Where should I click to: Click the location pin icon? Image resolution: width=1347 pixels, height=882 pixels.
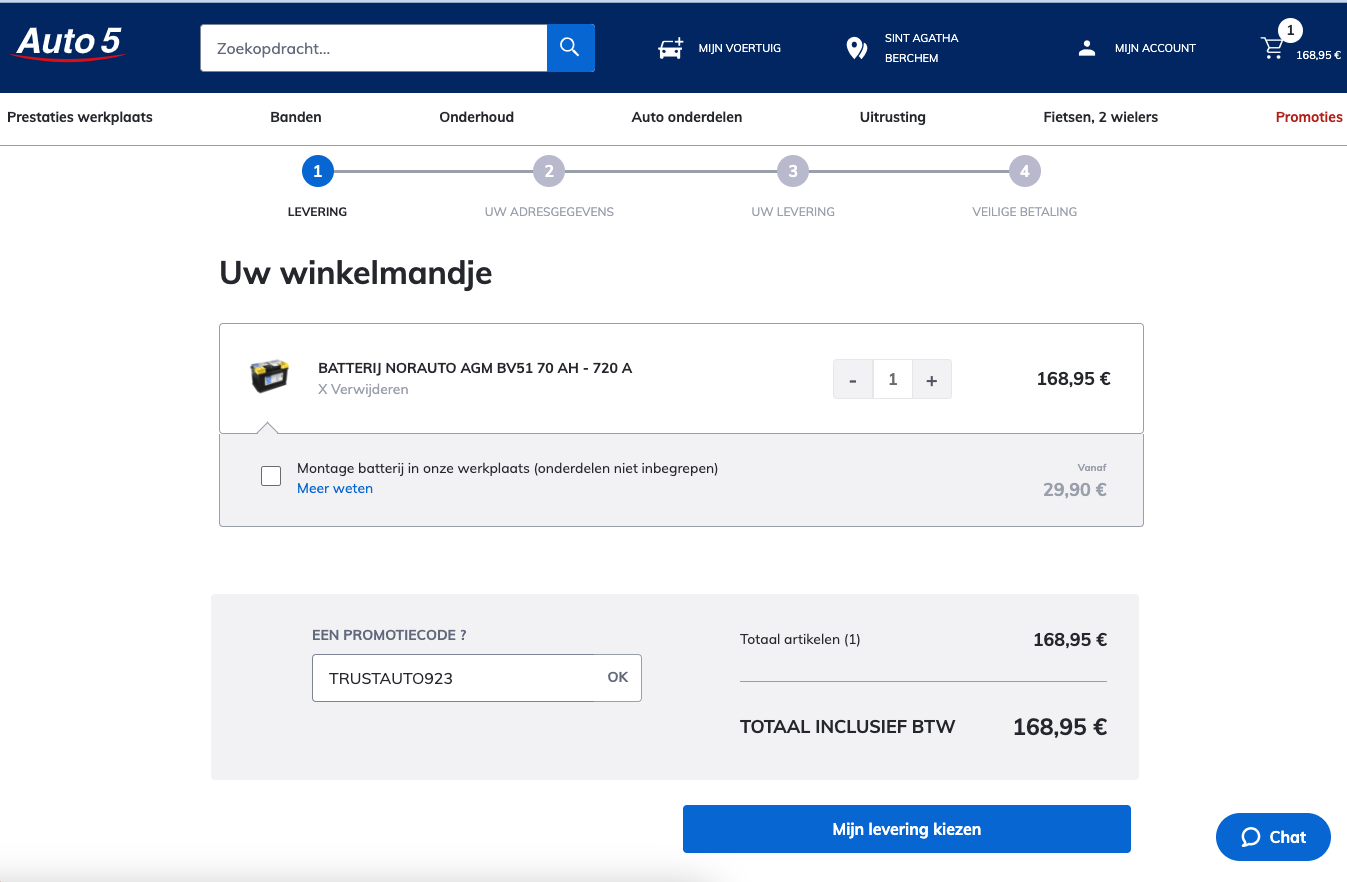point(856,48)
